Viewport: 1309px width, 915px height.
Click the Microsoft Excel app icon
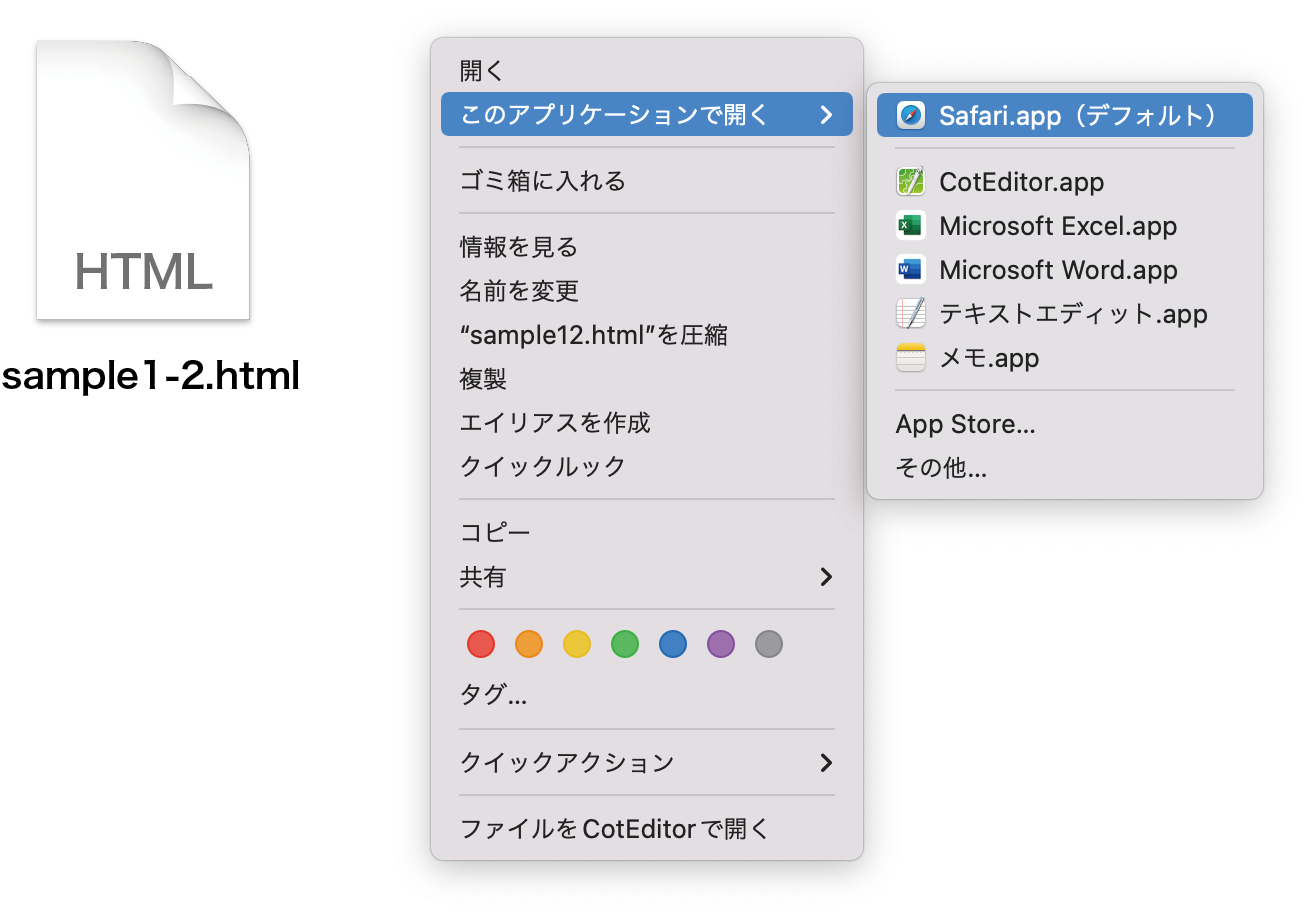(x=911, y=226)
